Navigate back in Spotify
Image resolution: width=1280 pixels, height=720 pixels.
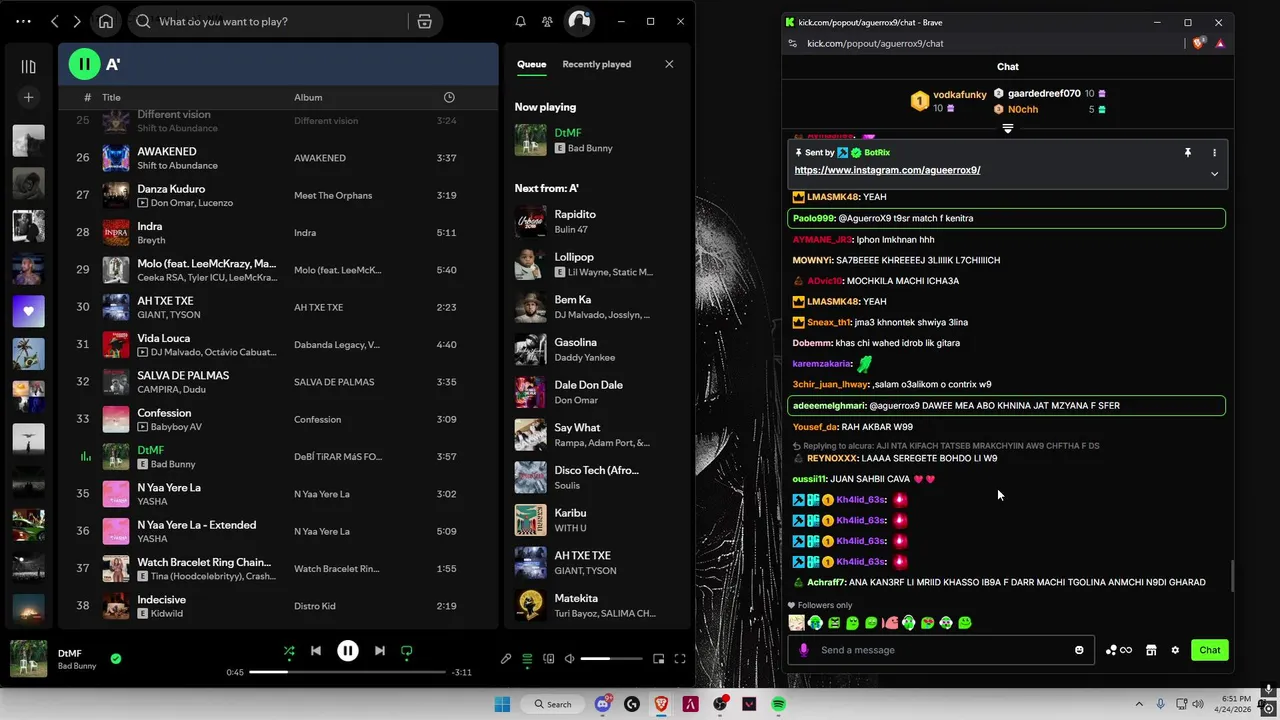tap(55, 21)
